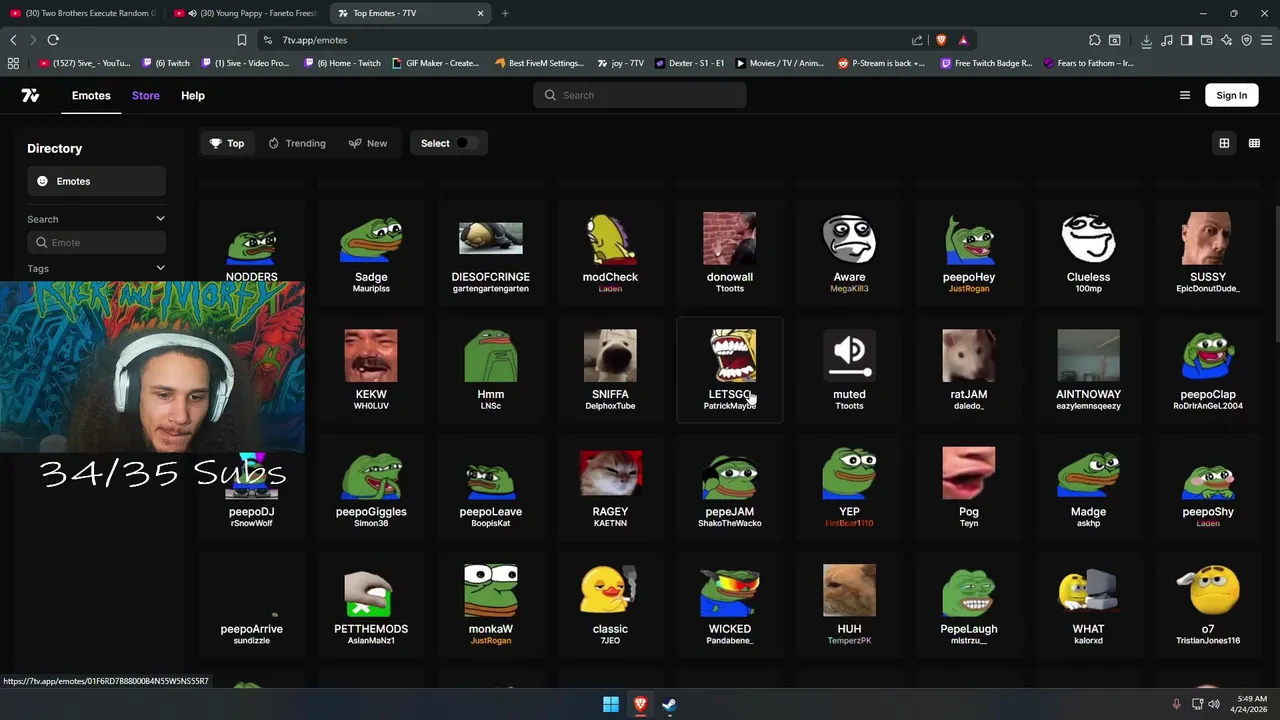
Task: Open the muted emote card
Action: 849,370
